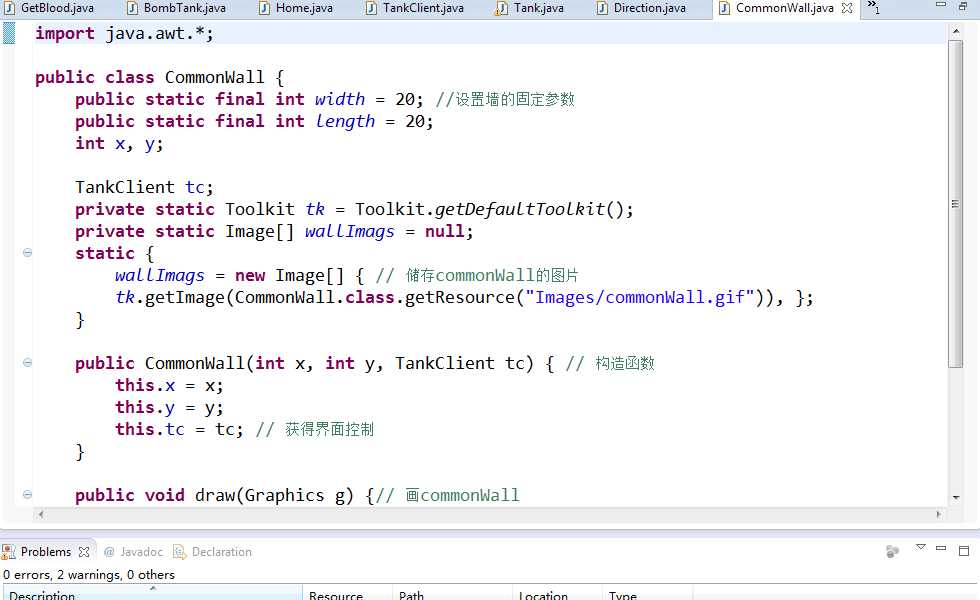Click the length field declaration

(254, 121)
